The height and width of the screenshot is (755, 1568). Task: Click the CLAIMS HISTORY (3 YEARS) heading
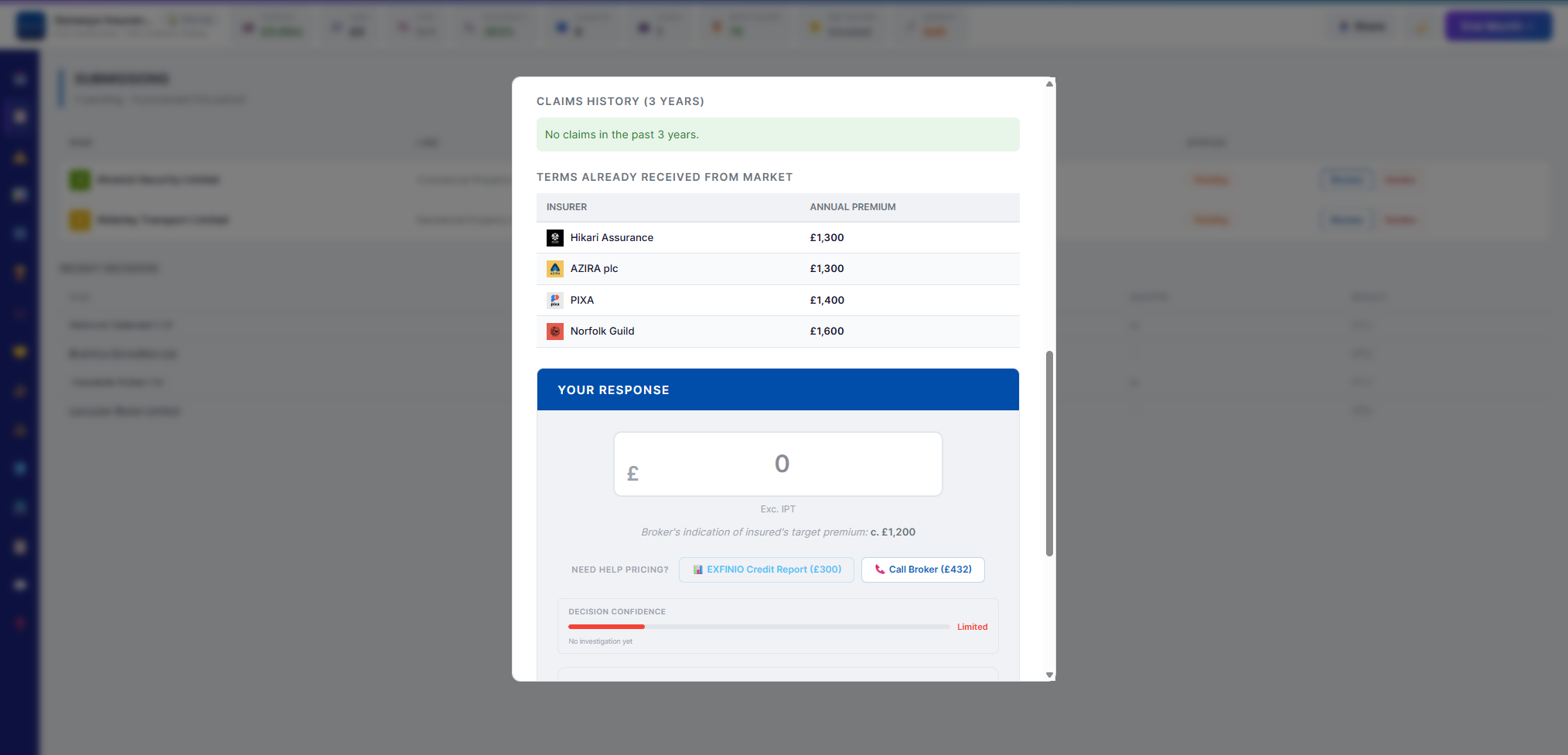tap(620, 101)
